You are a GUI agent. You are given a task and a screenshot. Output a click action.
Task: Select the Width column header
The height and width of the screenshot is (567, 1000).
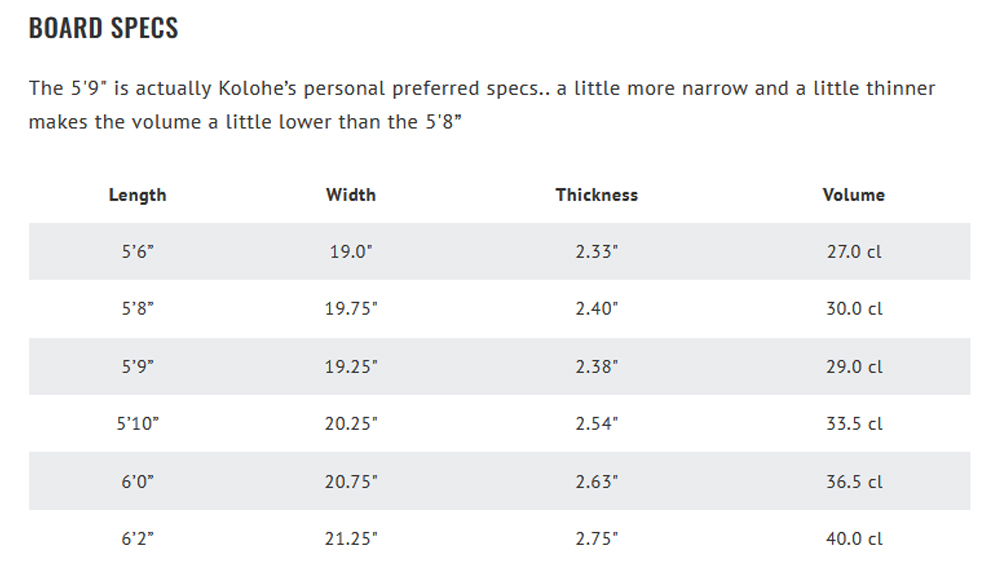[351, 195]
